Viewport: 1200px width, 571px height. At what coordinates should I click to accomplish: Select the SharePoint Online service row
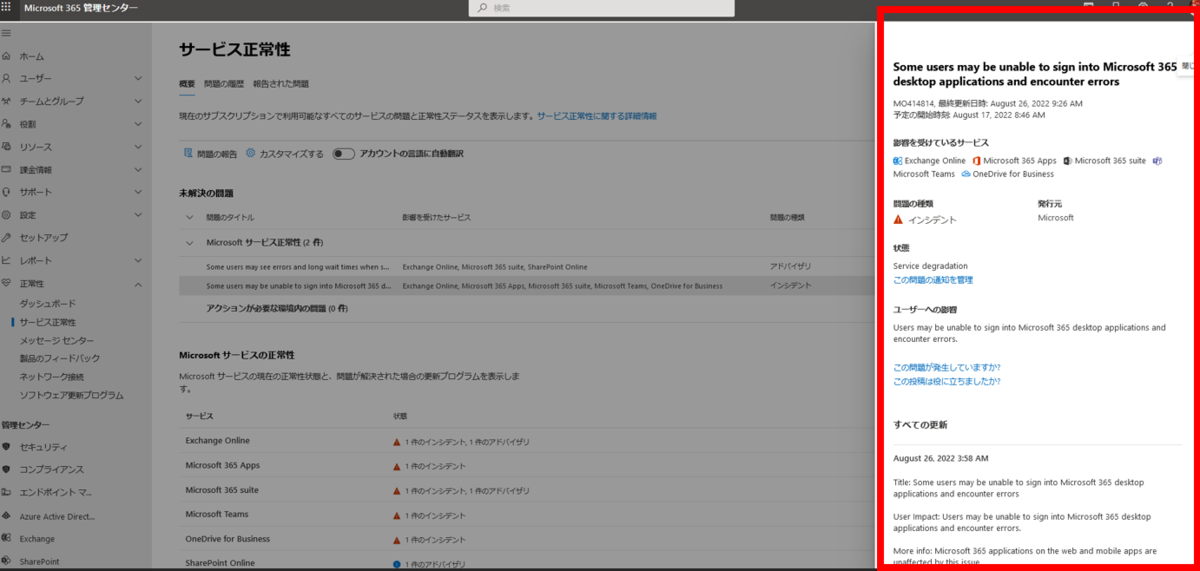(x=526, y=562)
